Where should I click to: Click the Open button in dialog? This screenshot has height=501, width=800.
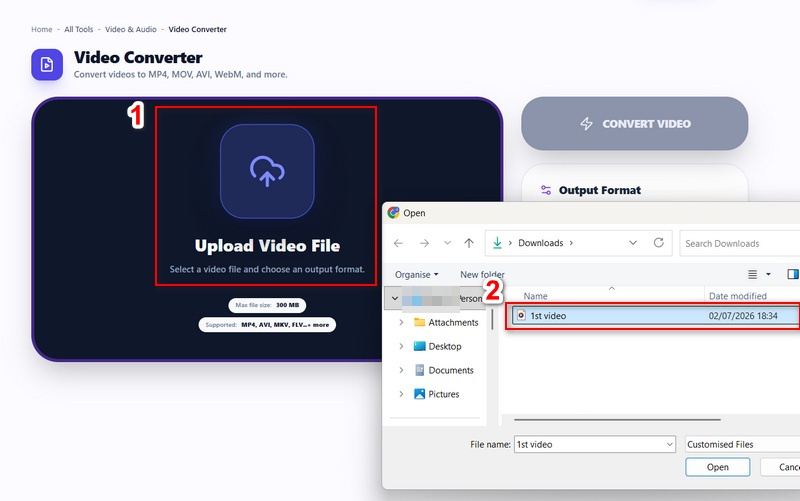[x=717, y=467]
